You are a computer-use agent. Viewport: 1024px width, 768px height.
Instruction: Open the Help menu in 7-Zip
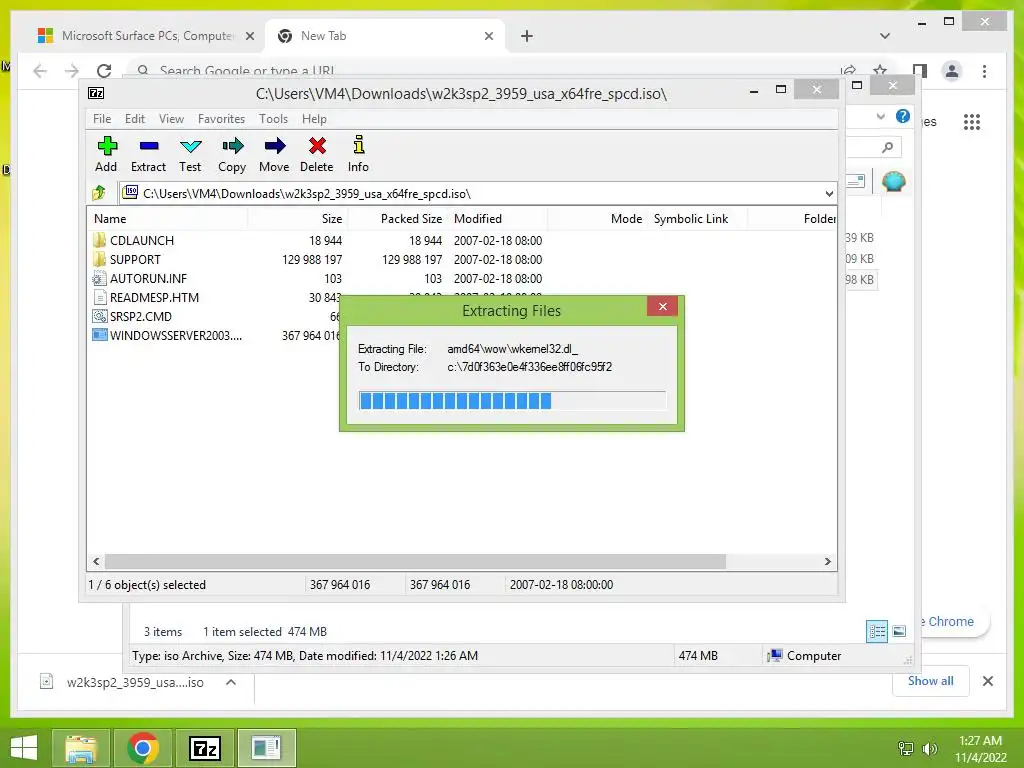point(314,119)
